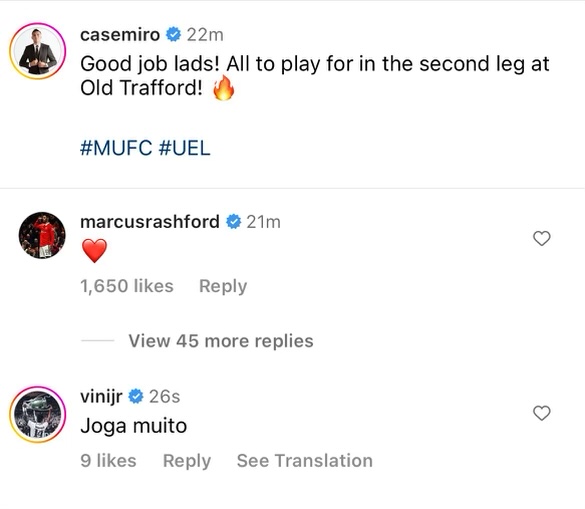Reply to vinijr's comment
This screenshot has width=585, height=509.
coord(187,461)
